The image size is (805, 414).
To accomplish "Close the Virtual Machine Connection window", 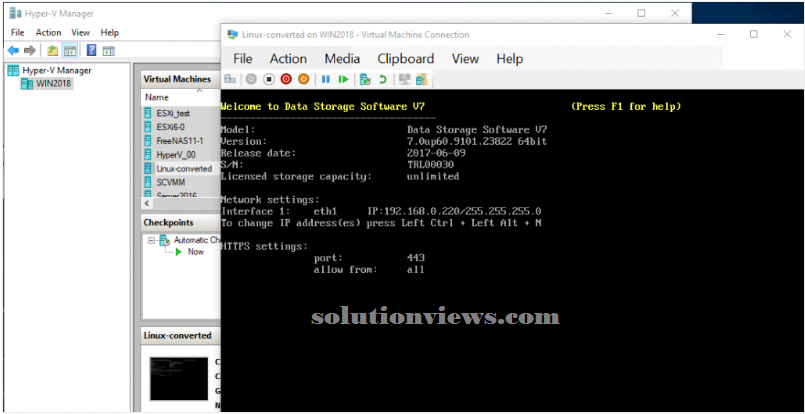I will coord(787,34).
